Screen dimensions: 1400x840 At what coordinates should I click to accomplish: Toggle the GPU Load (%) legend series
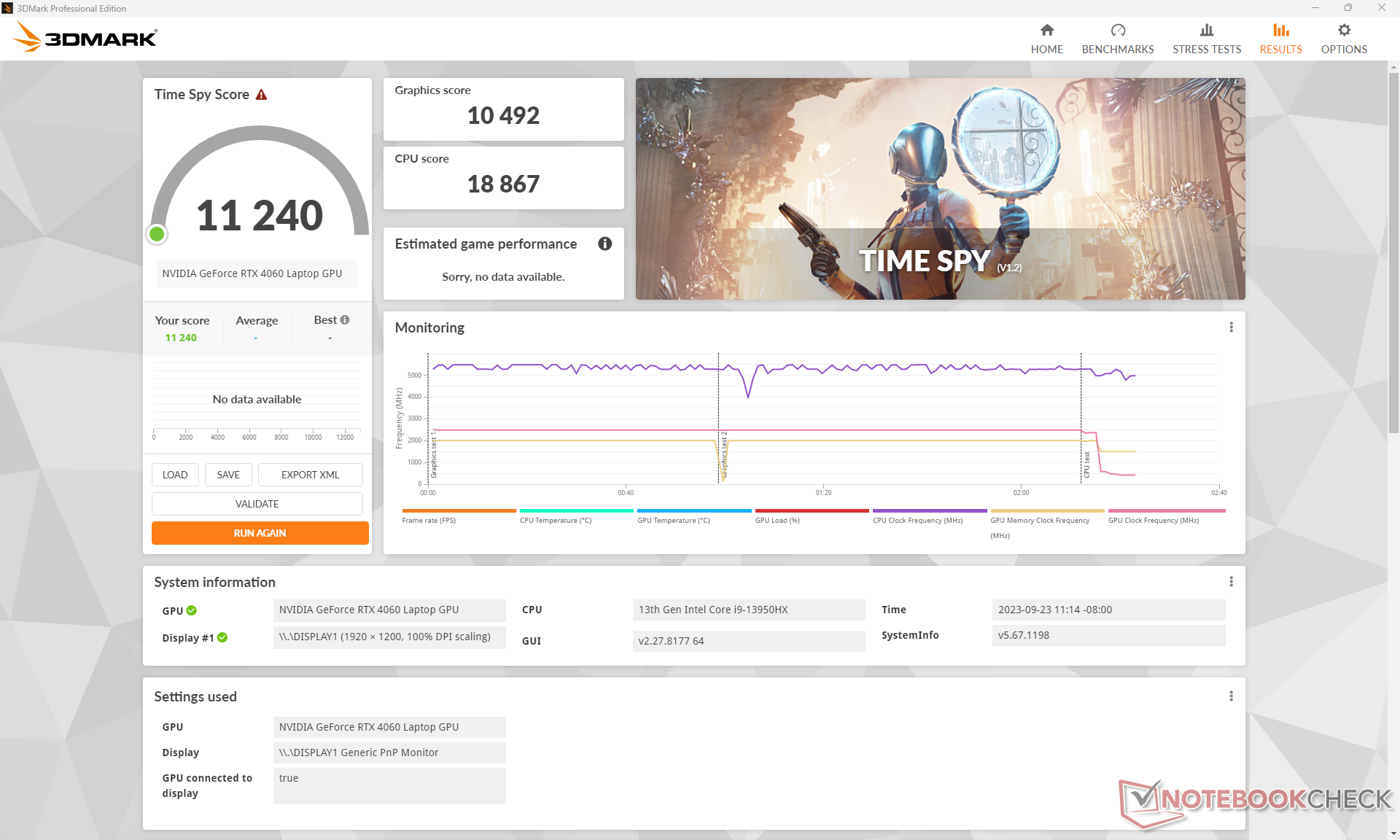pos(777,520)
